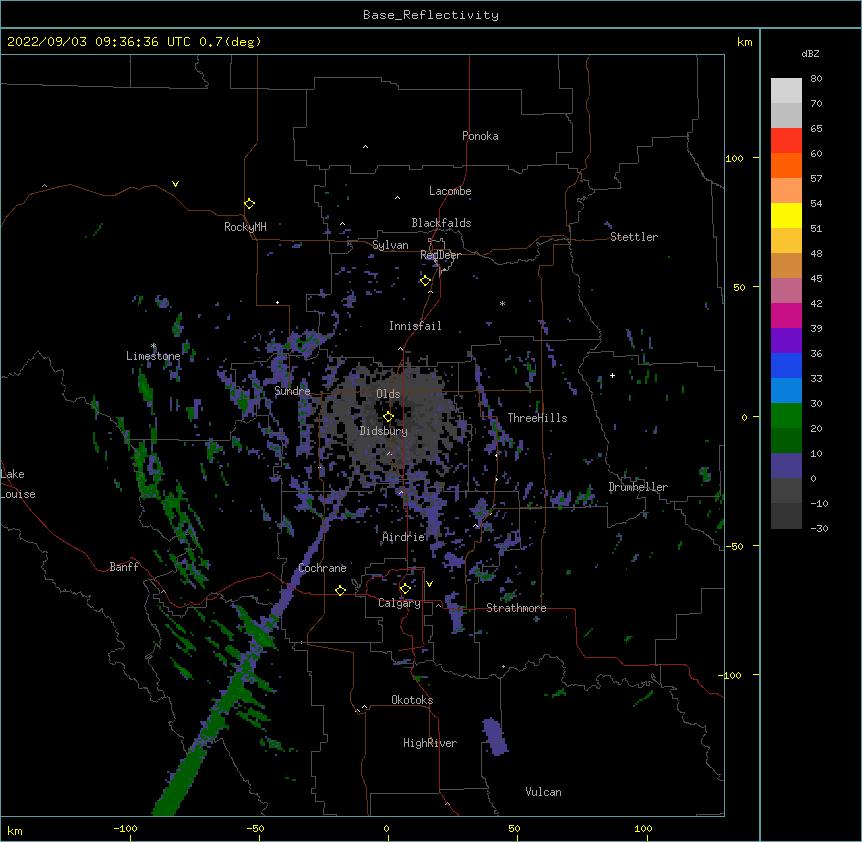Click the Sylvan label on map
The height and width of the screenshot is (842, 862).
point(390,245)
